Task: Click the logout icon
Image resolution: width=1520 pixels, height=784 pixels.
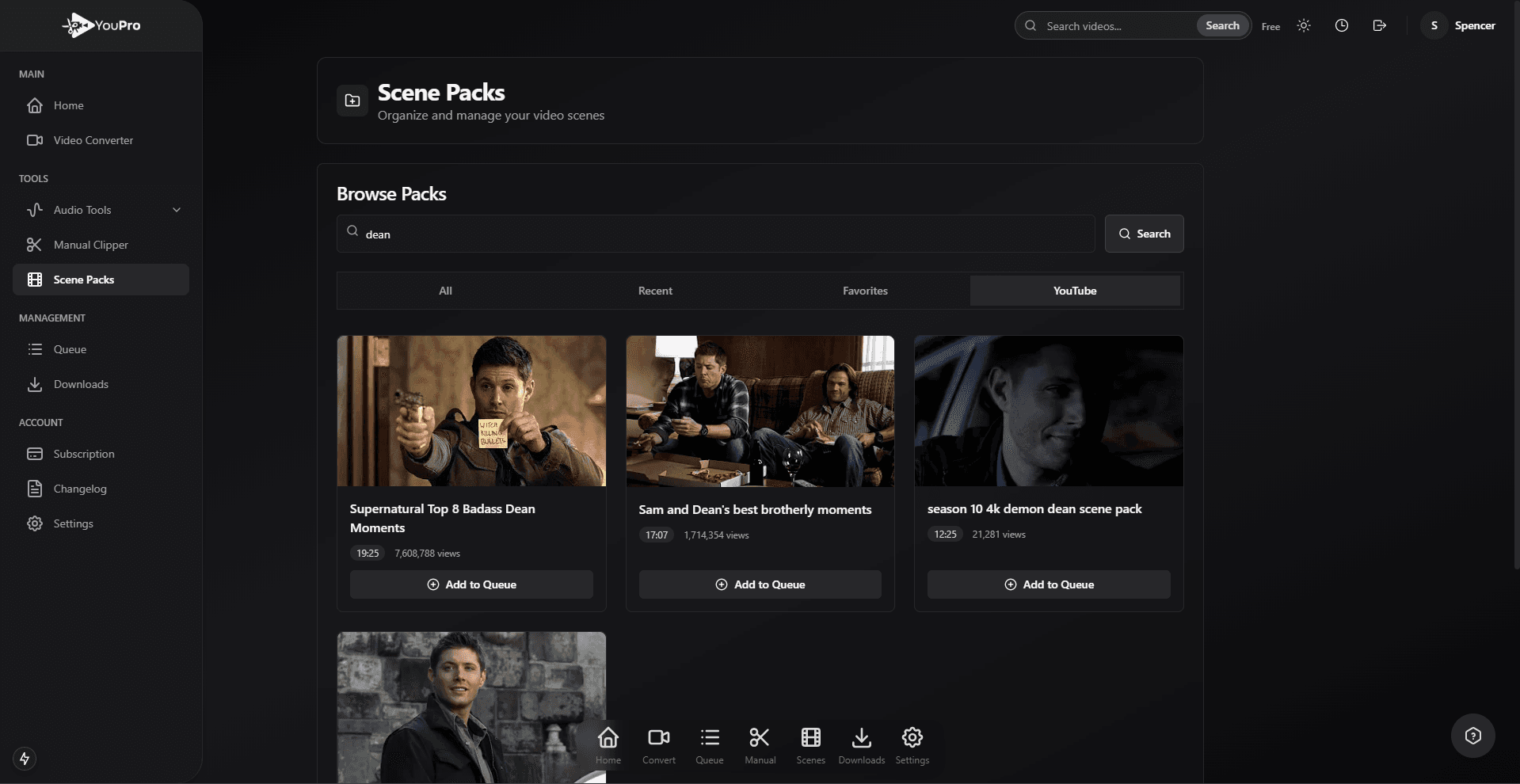Action: coord(1380,25)
